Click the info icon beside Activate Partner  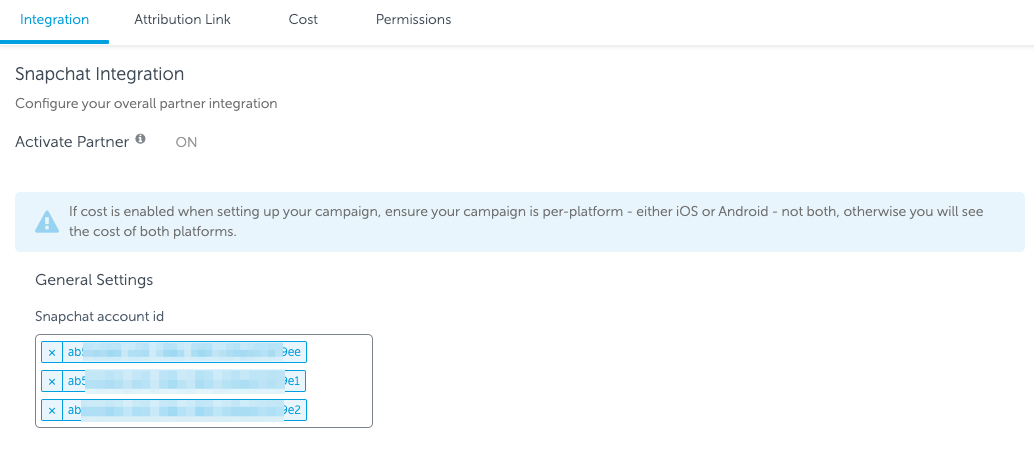(141, 140)
